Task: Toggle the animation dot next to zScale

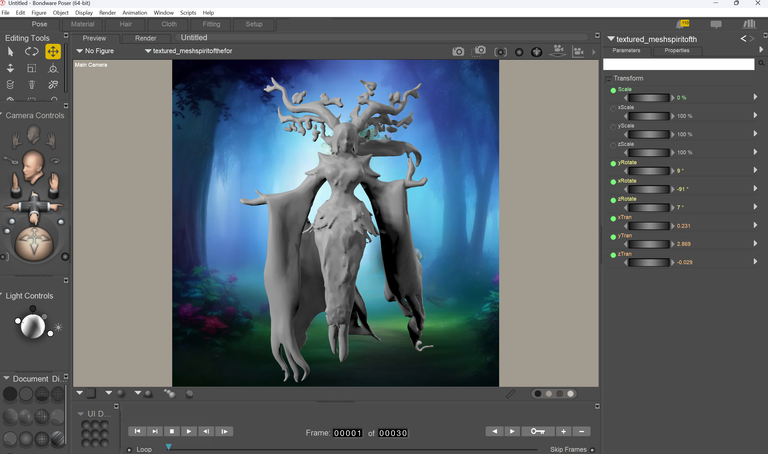Action: (x=613, y=145)
